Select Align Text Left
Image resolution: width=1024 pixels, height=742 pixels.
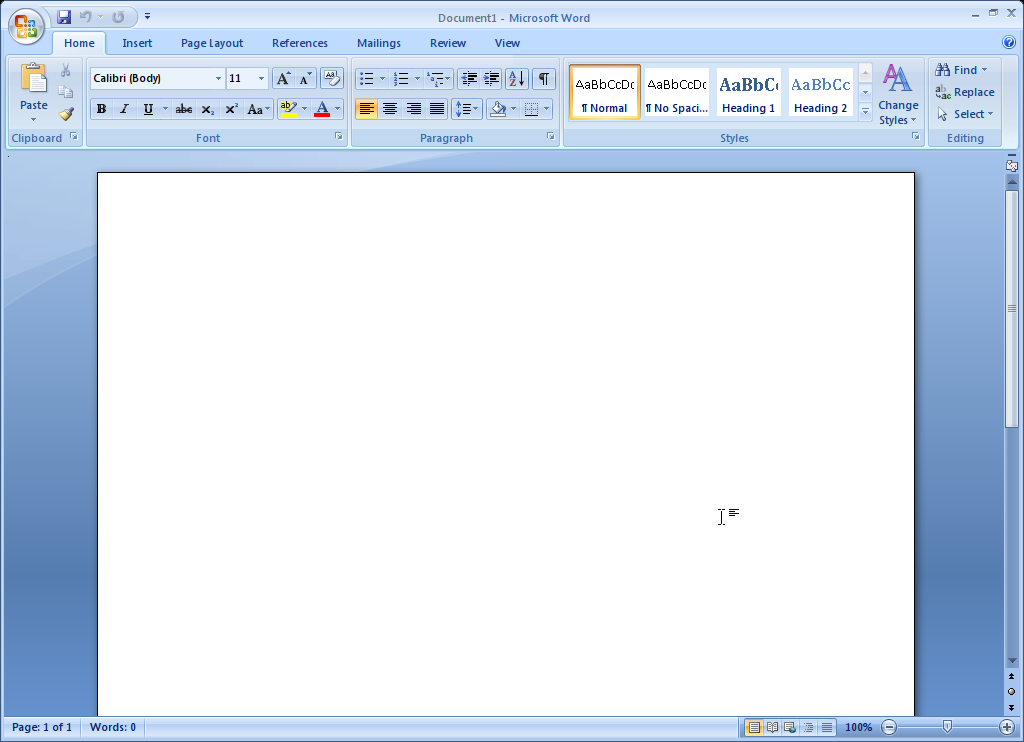coord(366,109)
